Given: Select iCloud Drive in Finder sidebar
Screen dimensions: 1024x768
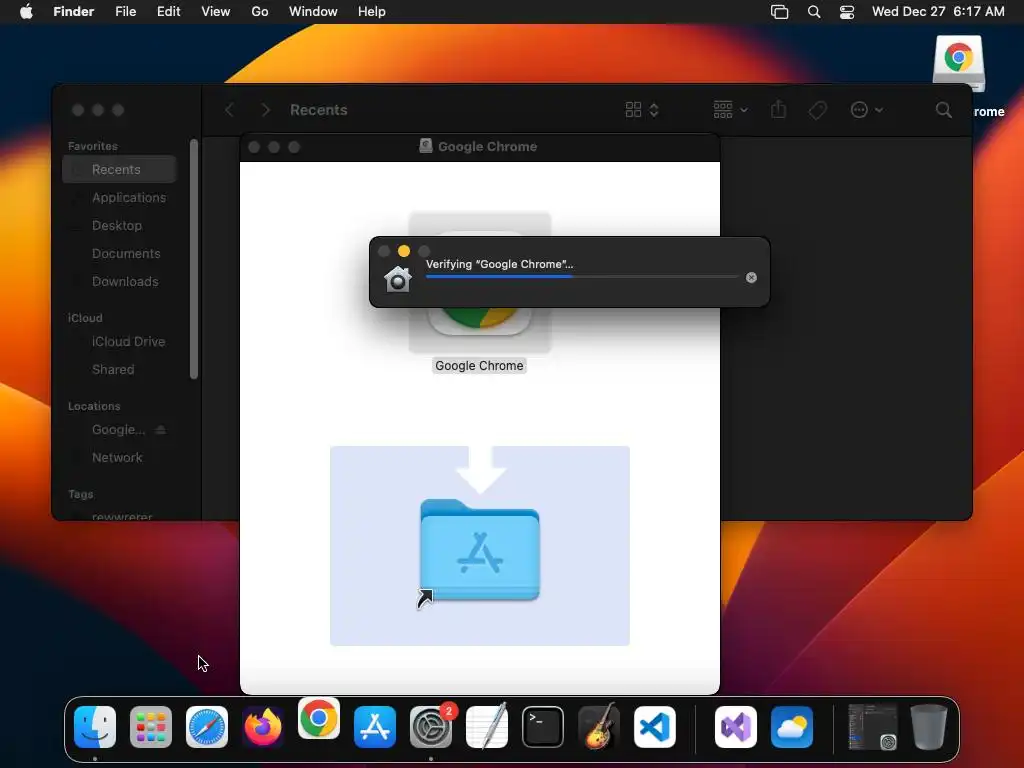Looking at the screenshot, I should click(x=128, y=342).
